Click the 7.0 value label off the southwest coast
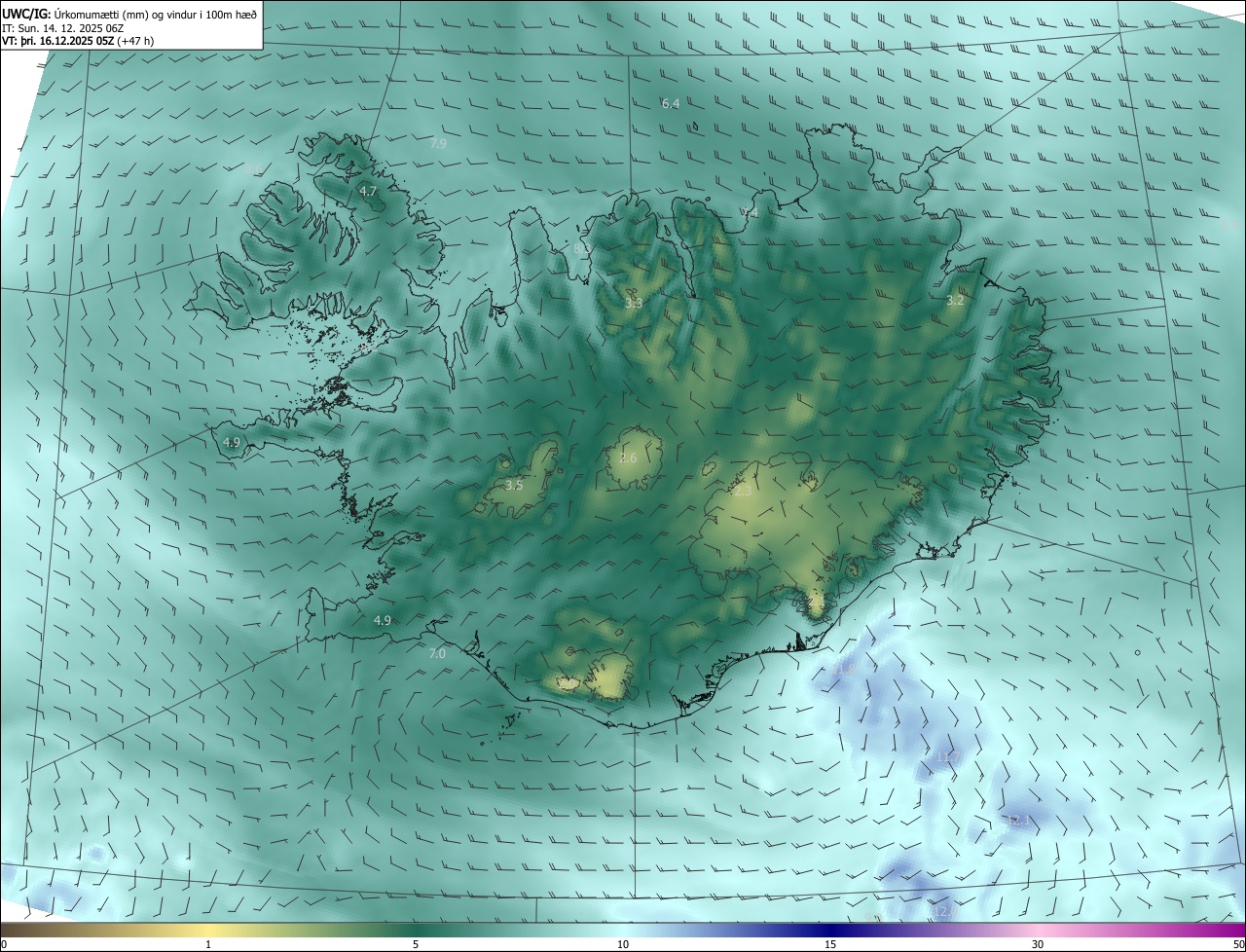The width and height of the screenshot is (1246, 952). point(437,654)
